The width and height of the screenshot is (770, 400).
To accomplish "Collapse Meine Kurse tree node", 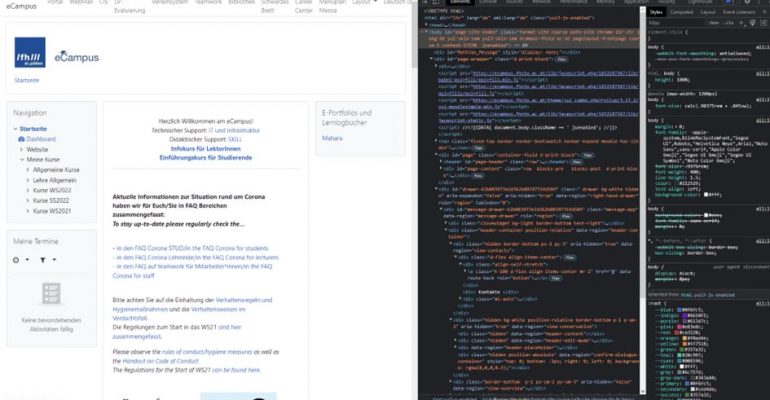I will click(x=22, y=160).
